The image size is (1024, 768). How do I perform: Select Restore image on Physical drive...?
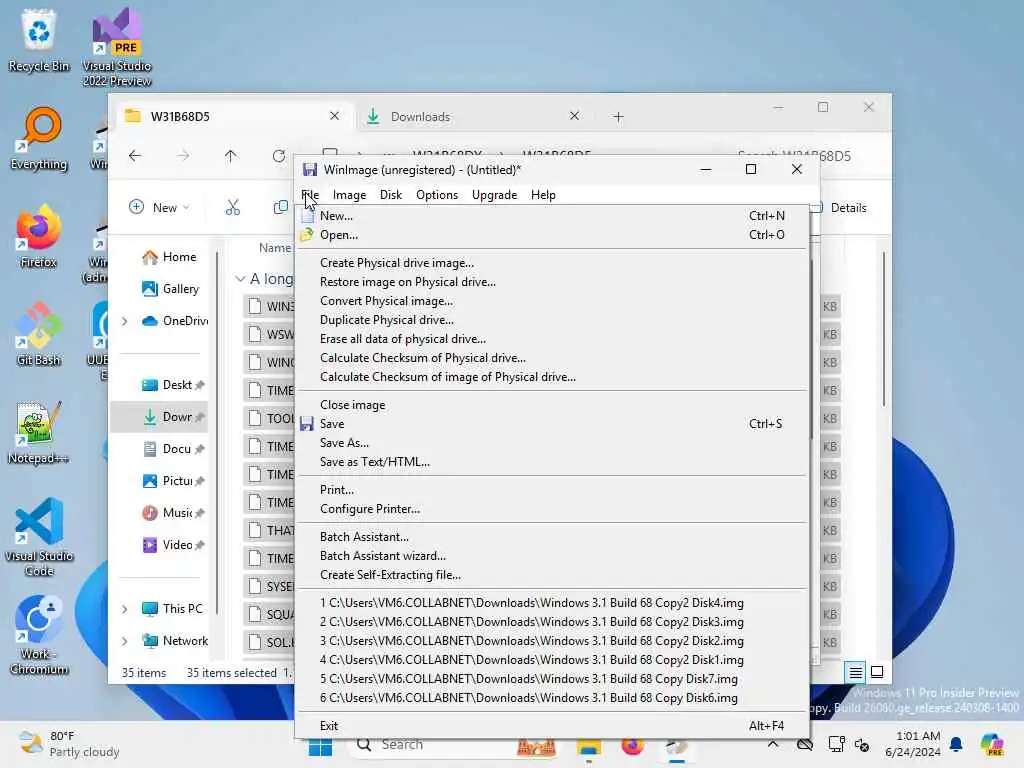coord(552,281)
